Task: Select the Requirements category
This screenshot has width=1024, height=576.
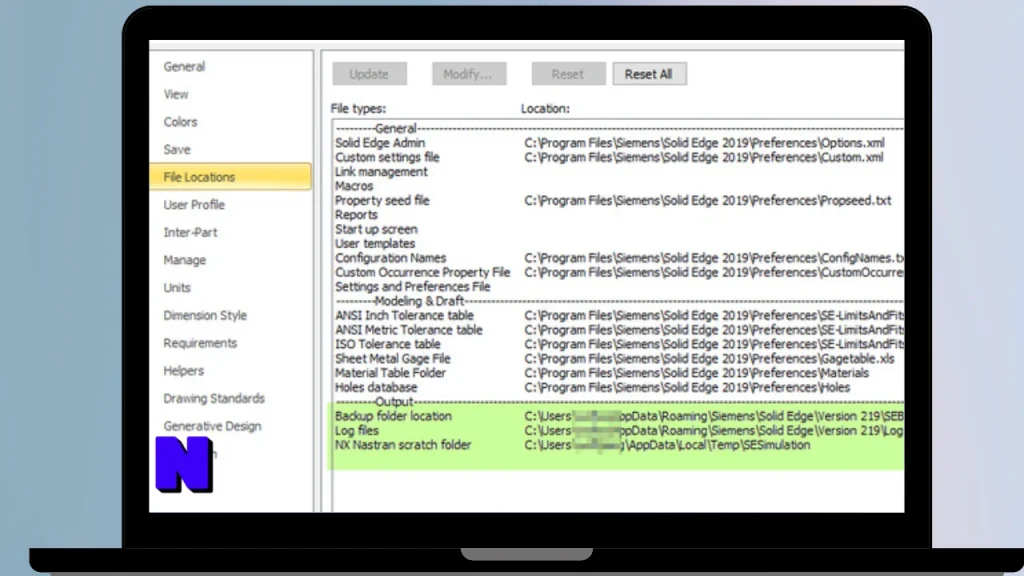Action: [x=200, y=343]
